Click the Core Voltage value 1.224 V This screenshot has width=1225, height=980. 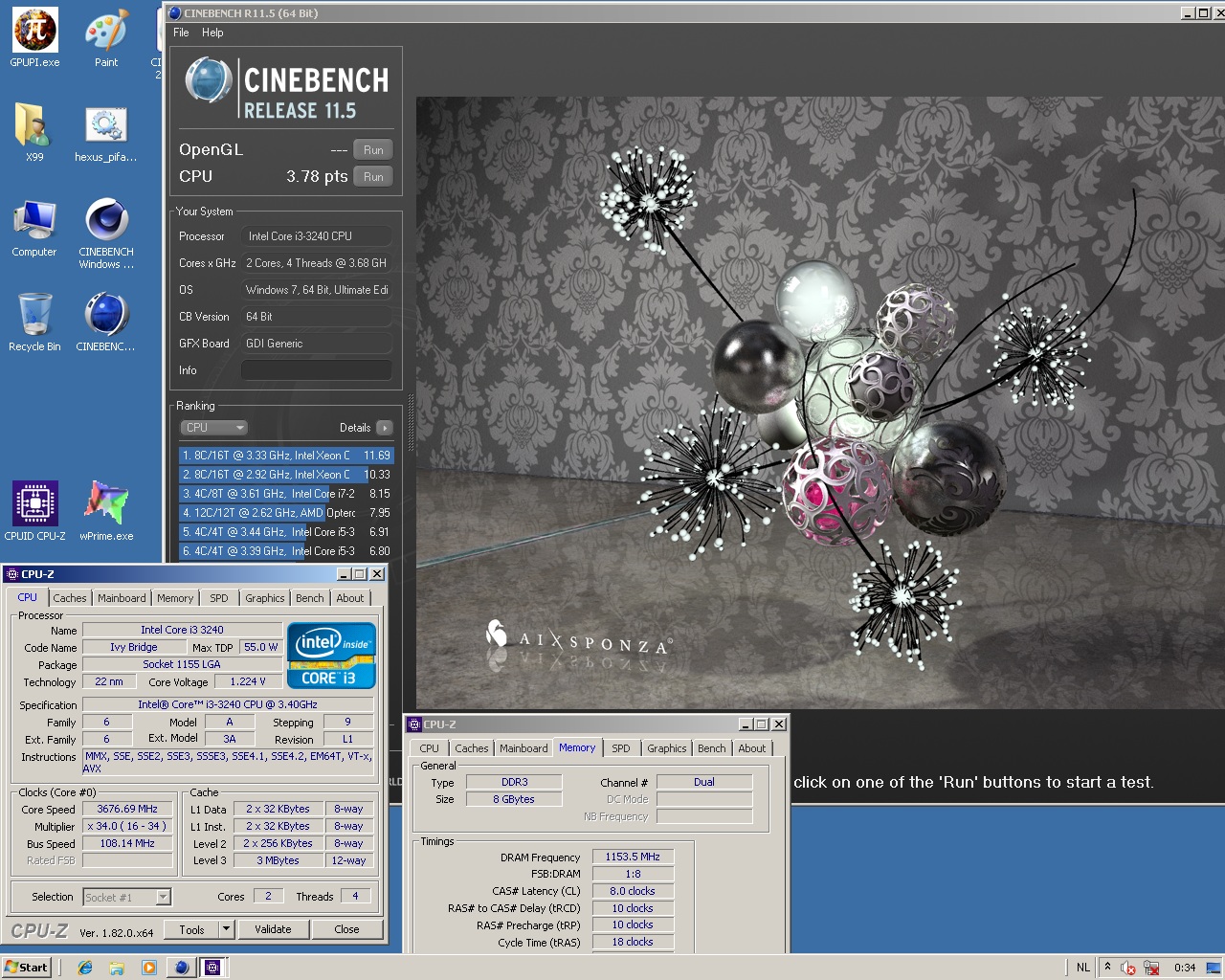click(250, 681)
